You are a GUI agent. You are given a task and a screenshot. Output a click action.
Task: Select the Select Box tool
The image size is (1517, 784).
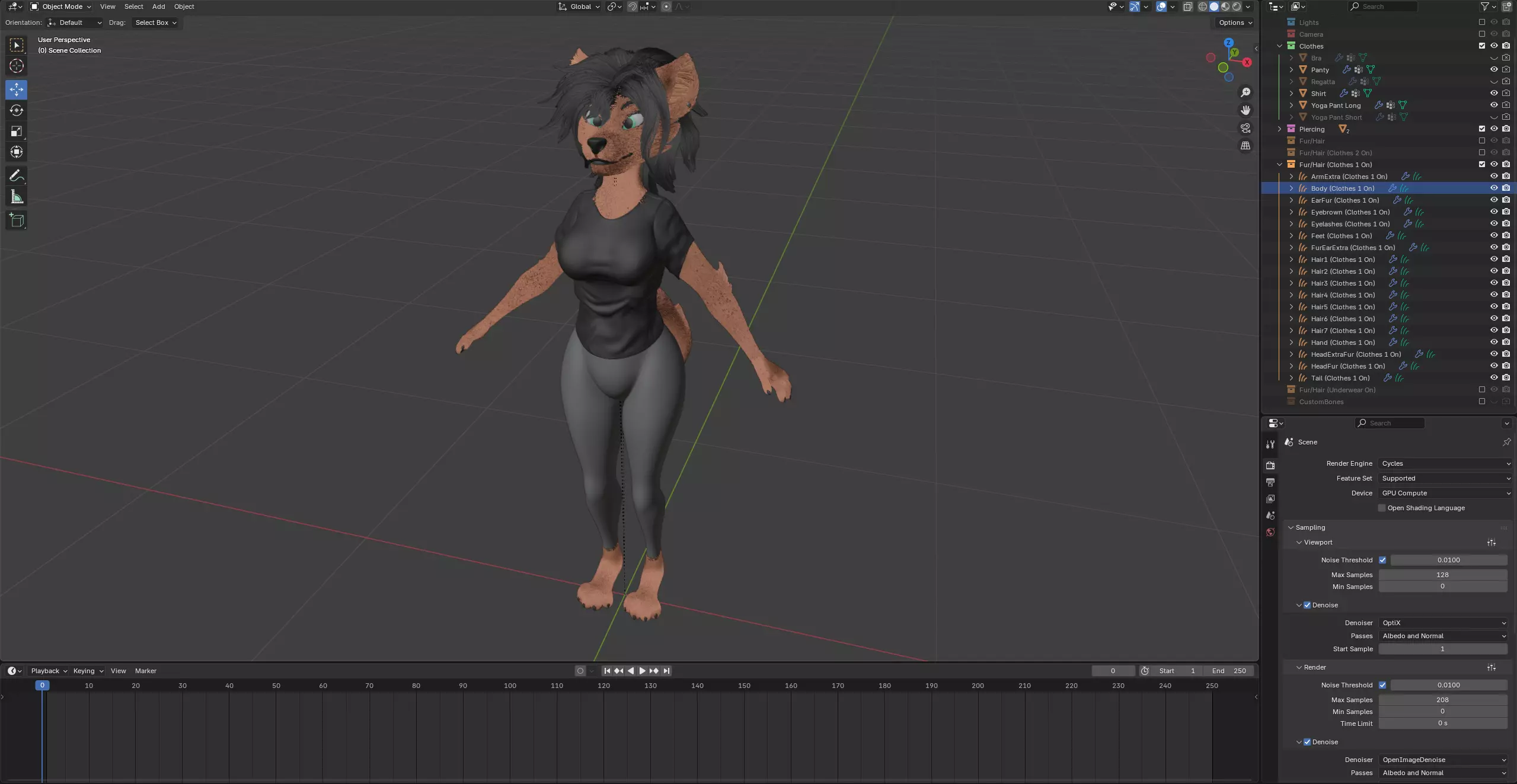(x=17, y=45)
